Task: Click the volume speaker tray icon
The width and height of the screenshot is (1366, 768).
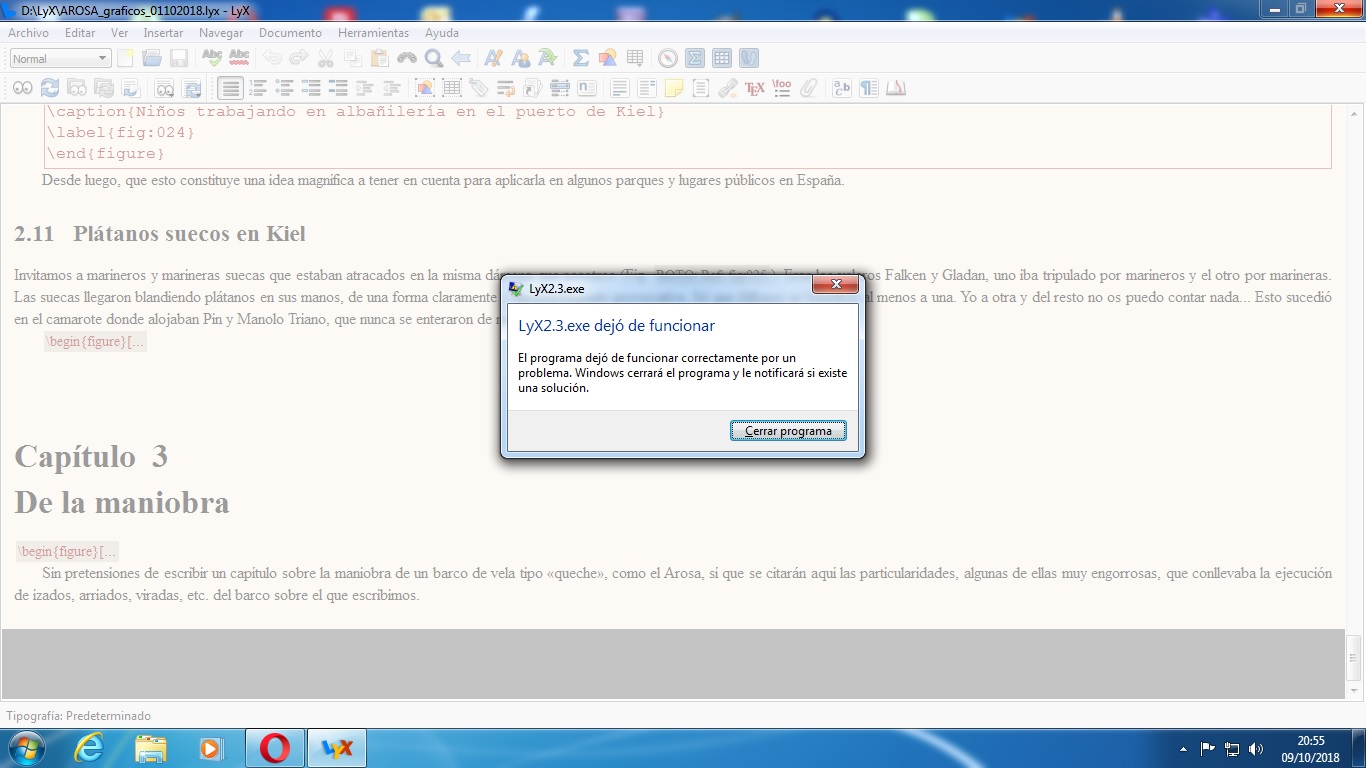Action: point(1256,748)
